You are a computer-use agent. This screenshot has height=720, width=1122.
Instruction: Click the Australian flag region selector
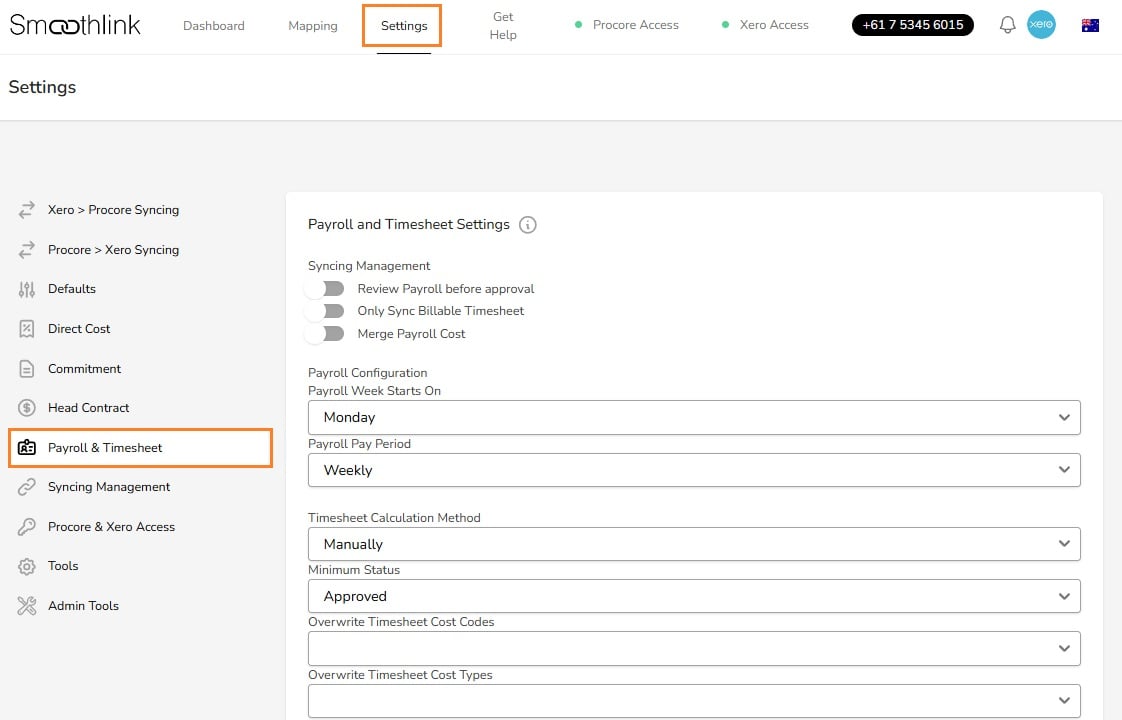(x=1091, y=25)
